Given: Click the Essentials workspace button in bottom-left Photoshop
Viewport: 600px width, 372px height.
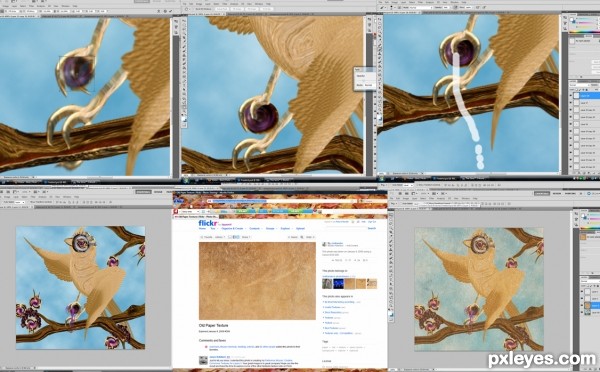Looking at the screenshot, I should coord(143,192).
